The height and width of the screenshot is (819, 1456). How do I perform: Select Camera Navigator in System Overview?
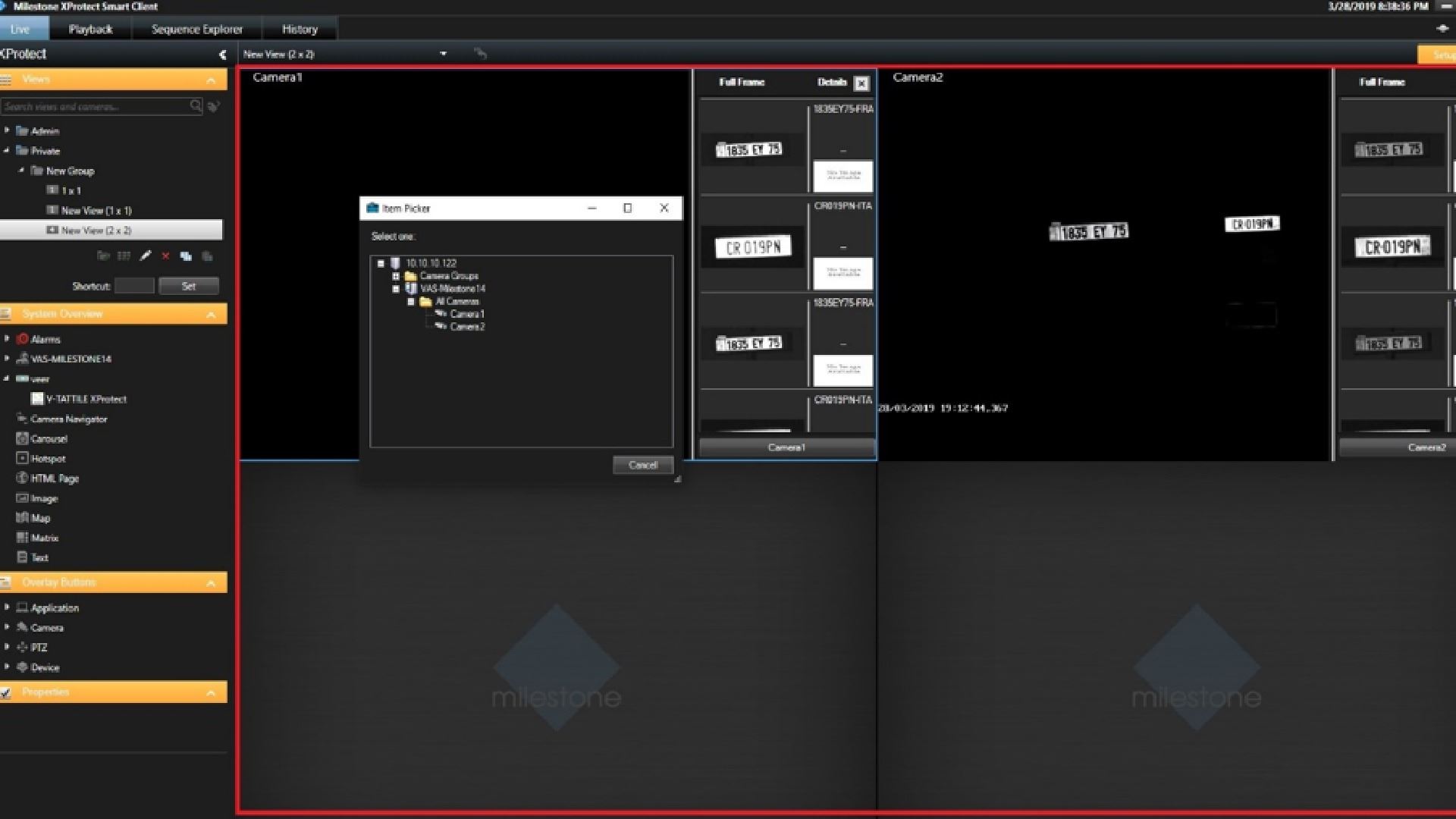point(68,419)
